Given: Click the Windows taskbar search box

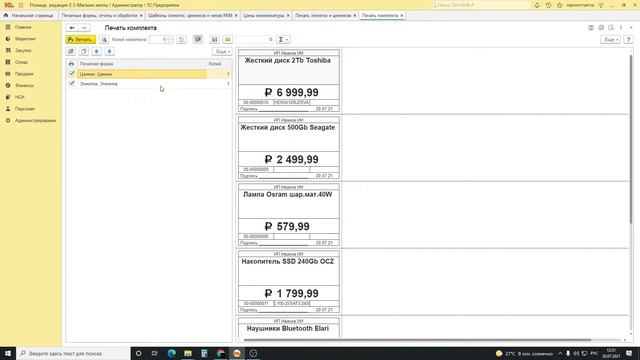Looking at the screenshot, I should point(73,353).
